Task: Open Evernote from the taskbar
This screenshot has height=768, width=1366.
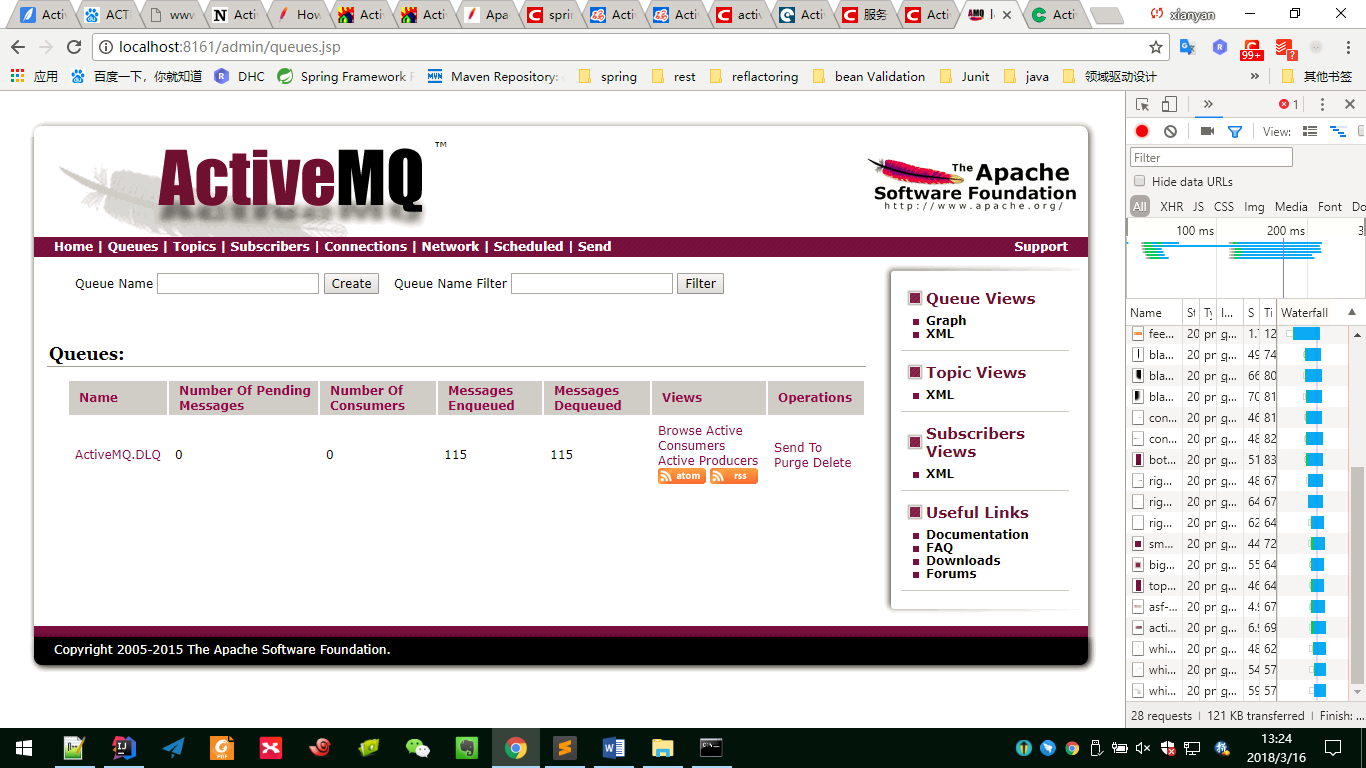Action: click(467, 747)
